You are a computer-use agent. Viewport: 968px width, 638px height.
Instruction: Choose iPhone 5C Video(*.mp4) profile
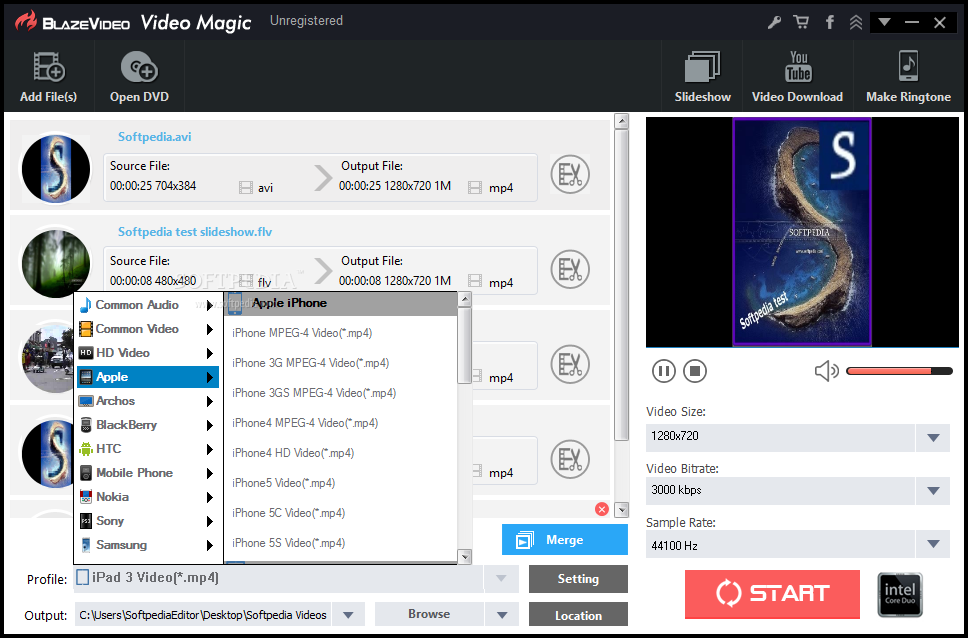point(341,513)
